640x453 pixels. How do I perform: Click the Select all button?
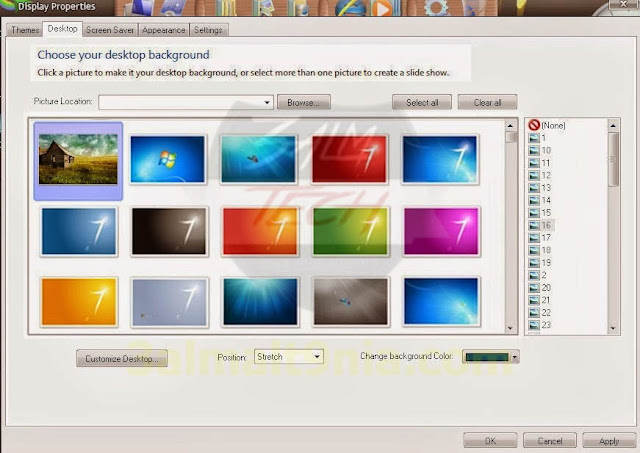[422, 102]
